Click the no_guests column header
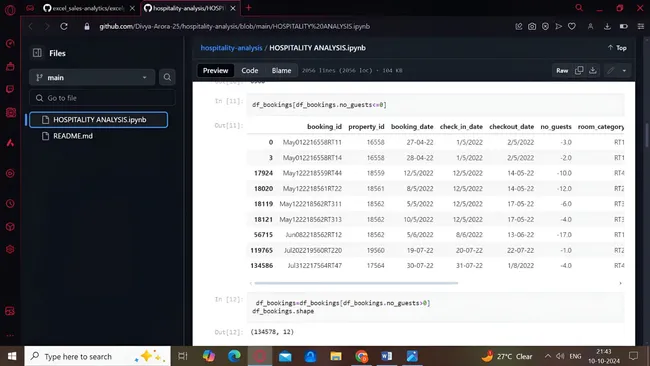Viewport: 650px width, 366px height. (x=556, y=126)
